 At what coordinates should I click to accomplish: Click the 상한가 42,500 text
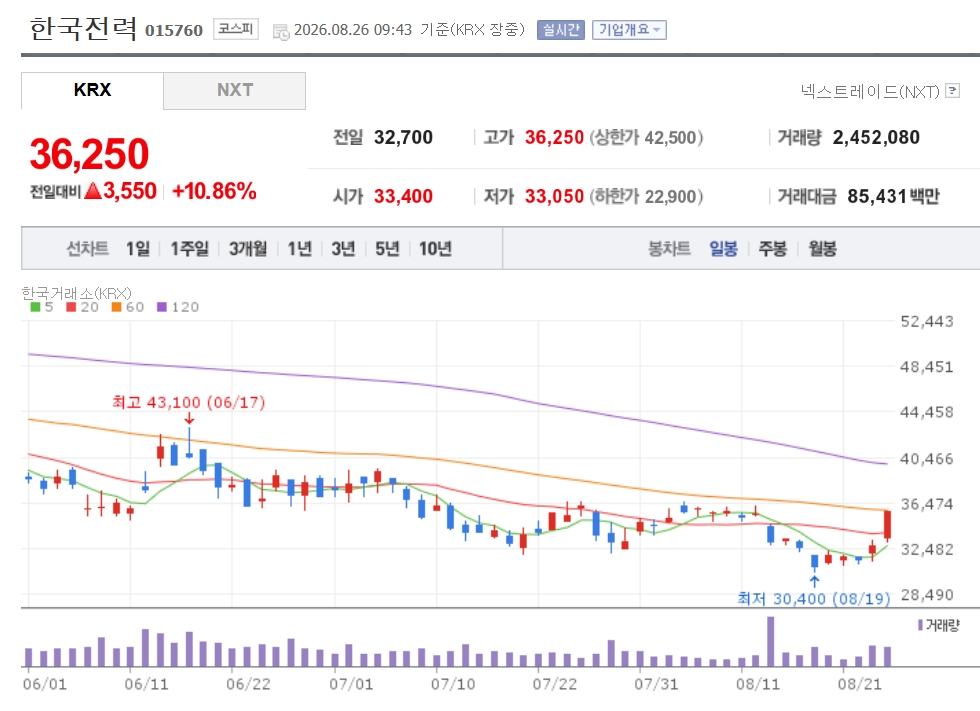pos(646,137)
